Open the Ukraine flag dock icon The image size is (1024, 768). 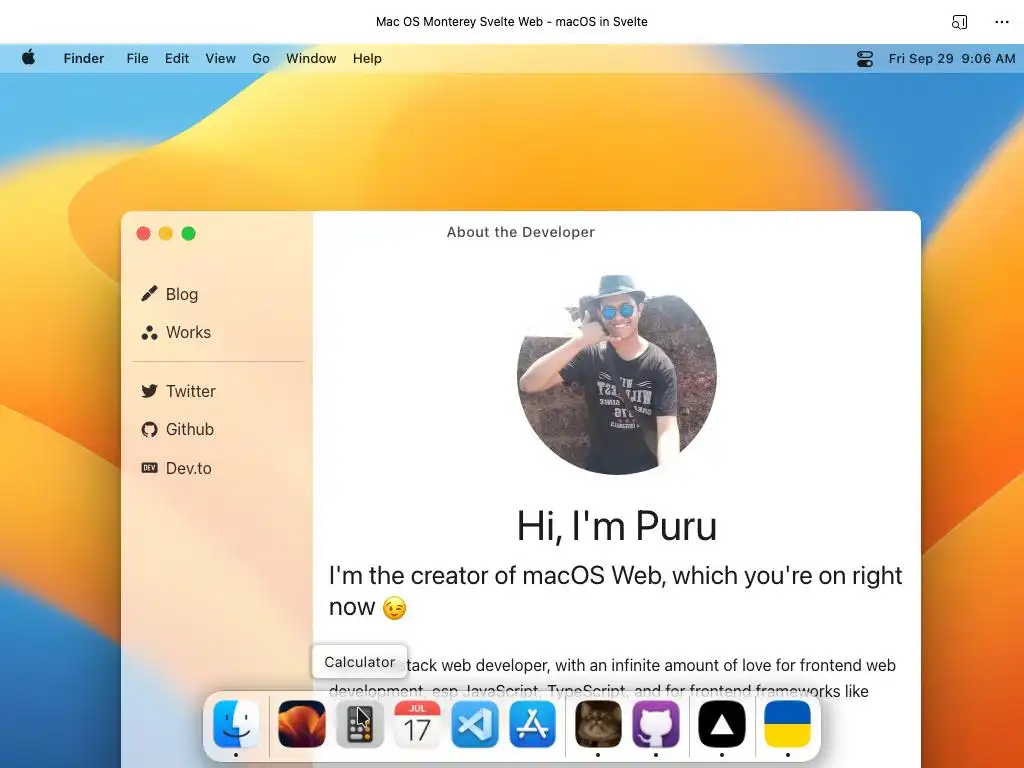click(x=788, y=724)
